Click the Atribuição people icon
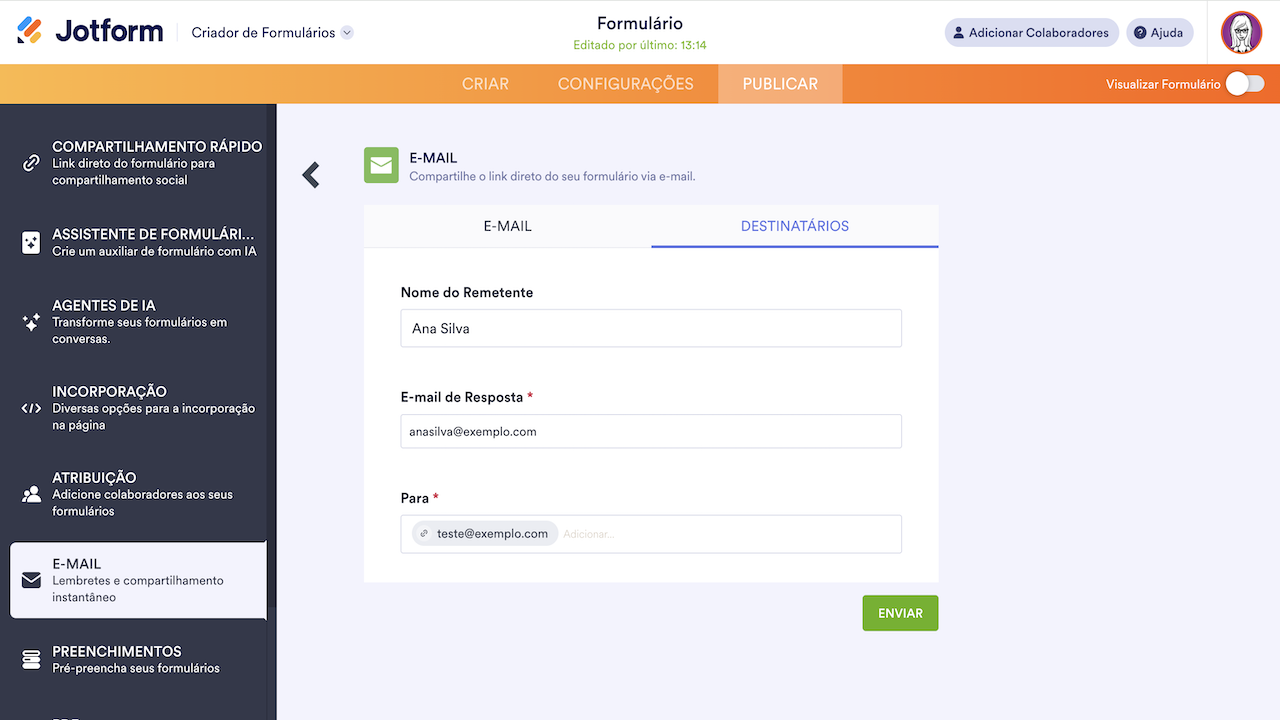The height and width of the screenshot is (720, 1280). pos(31,494)
